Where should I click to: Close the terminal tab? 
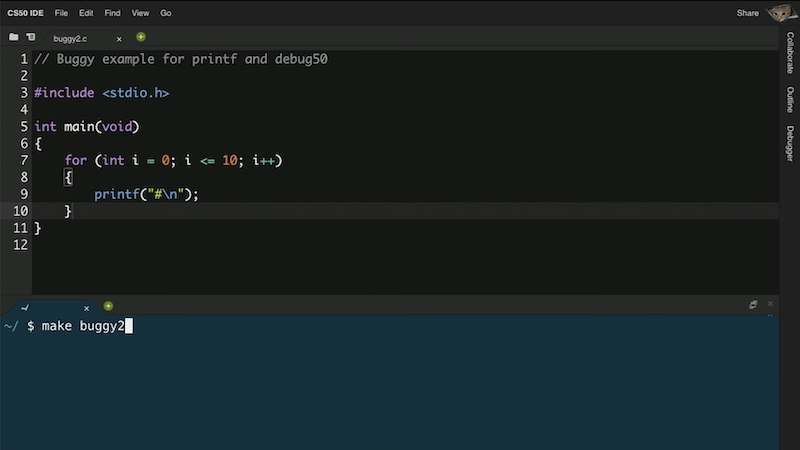pos(86,308)
